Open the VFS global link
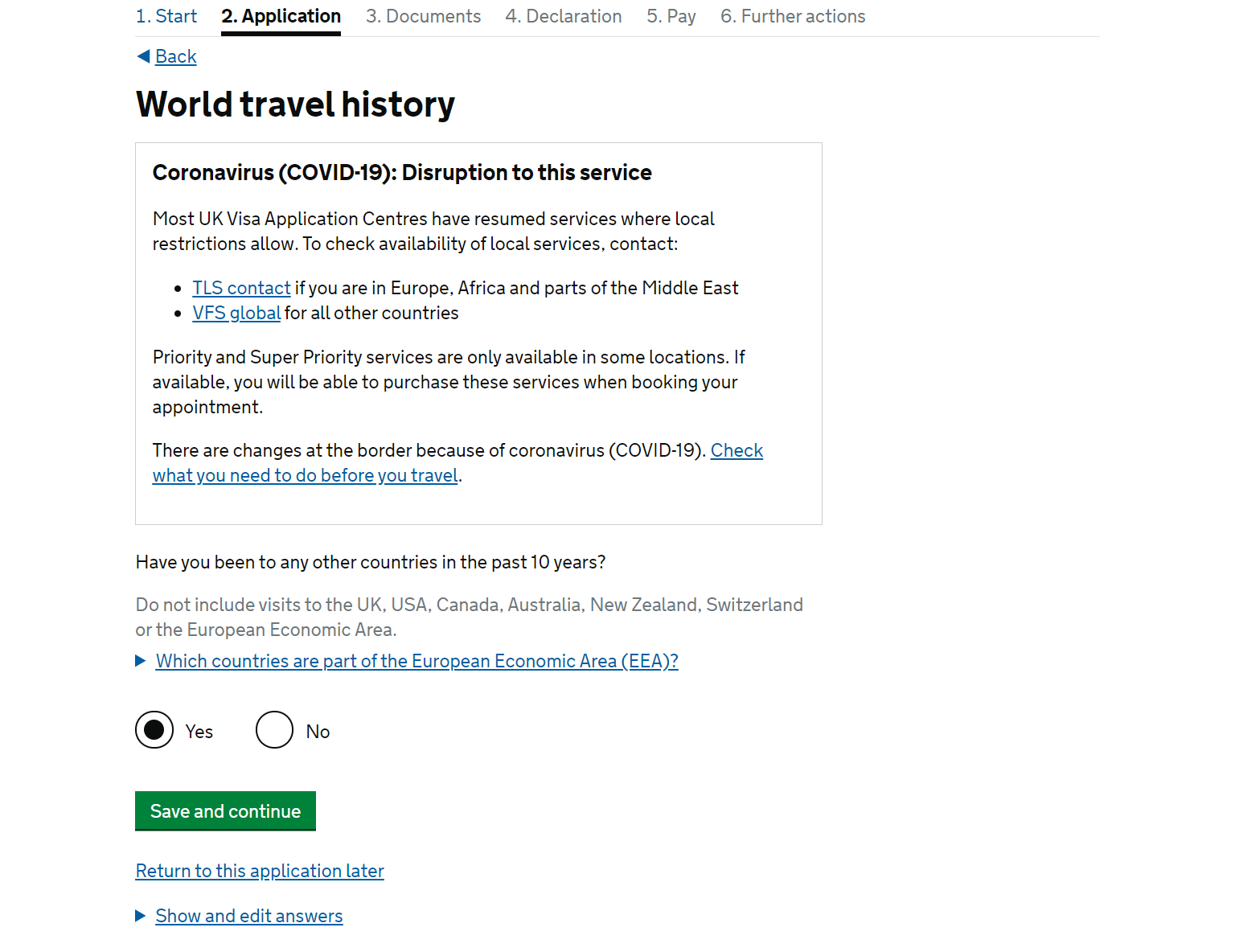The image size is (1235, 952). point(237,313)
